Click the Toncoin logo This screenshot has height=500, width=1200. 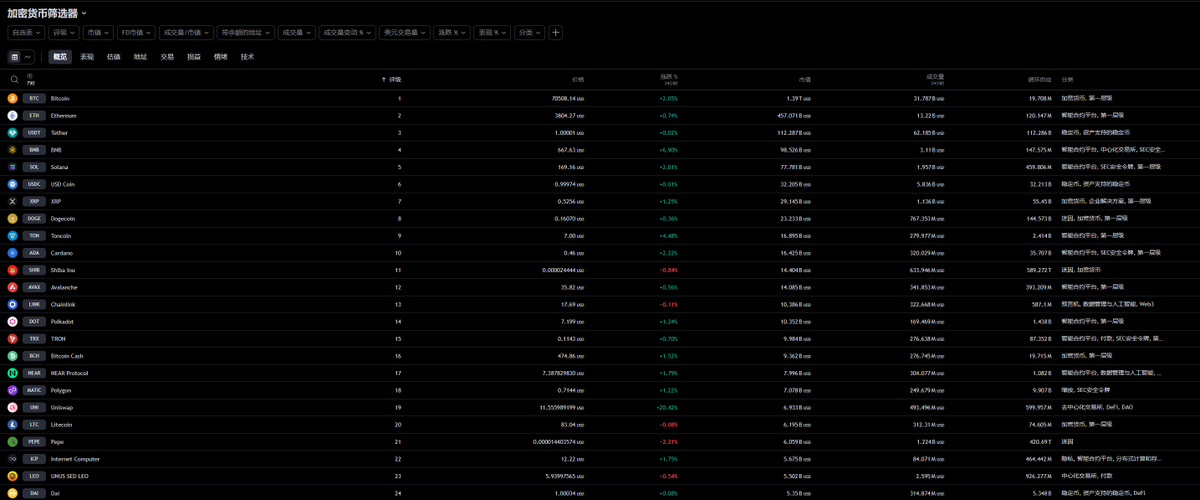(x=13, y=236)
